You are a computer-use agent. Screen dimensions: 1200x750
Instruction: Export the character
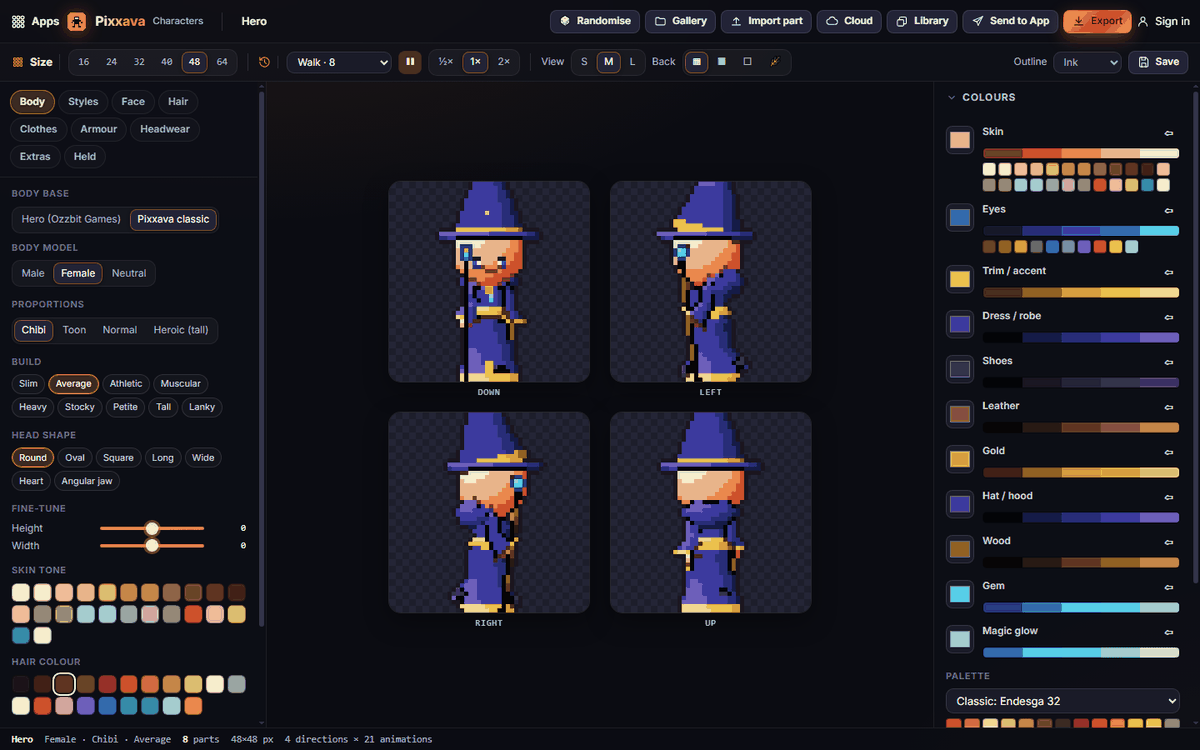pyautogui.click(x=1097, y=21)
